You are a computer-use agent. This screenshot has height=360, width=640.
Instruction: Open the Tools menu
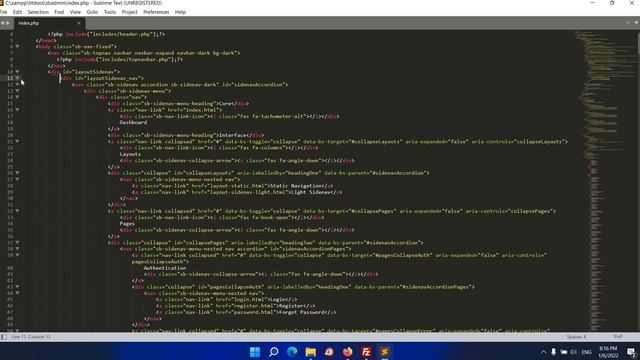tap(110, 12)
